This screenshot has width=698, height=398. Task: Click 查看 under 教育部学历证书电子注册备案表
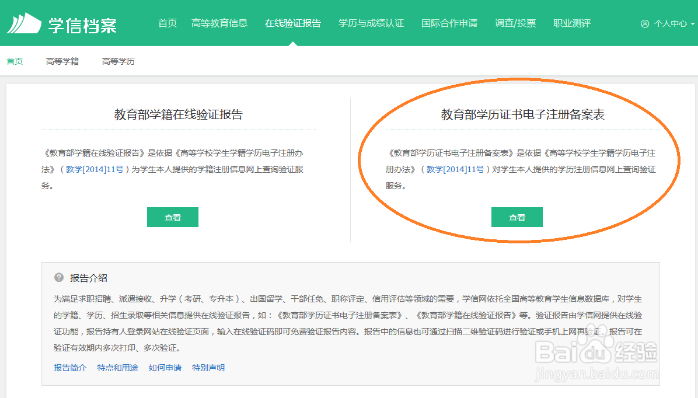[x=517, y=217]
